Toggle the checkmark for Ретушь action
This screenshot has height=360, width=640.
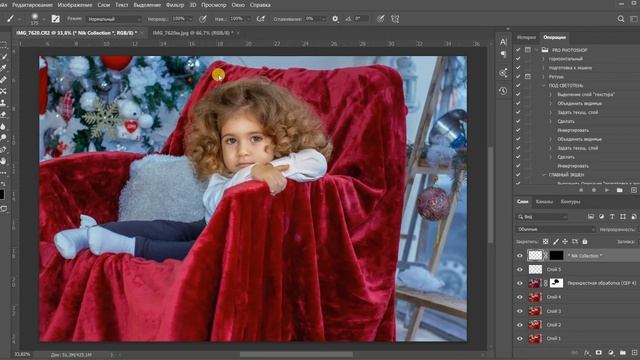tap(518, 77)
